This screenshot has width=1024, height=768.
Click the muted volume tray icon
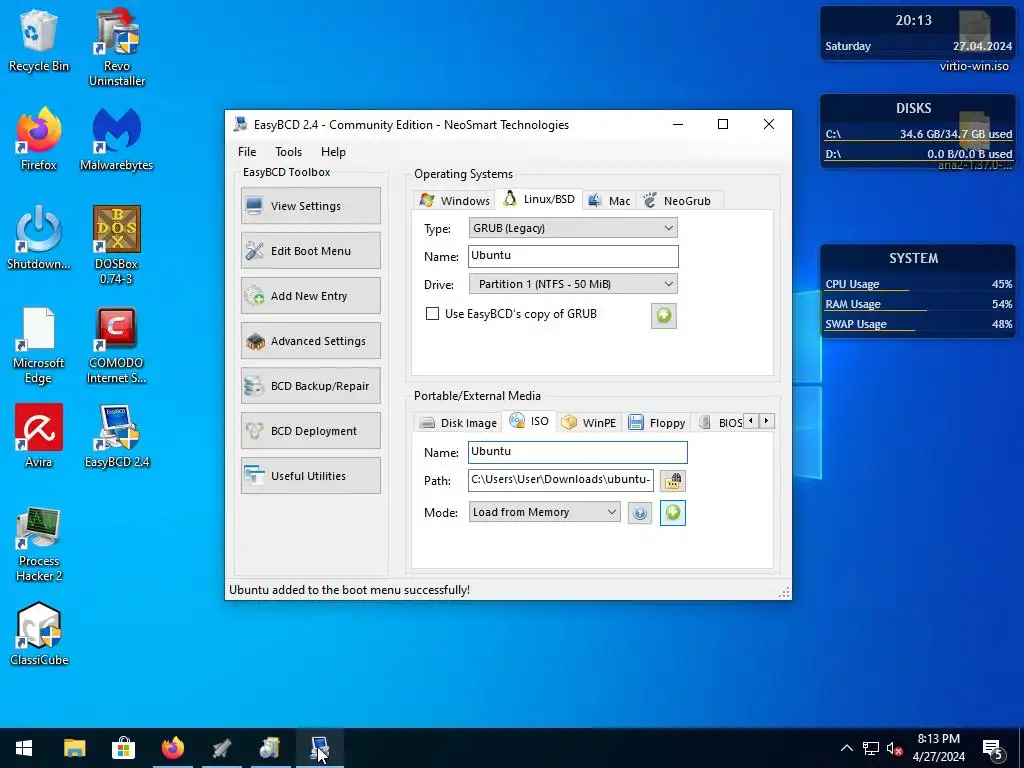pos(894,748)
